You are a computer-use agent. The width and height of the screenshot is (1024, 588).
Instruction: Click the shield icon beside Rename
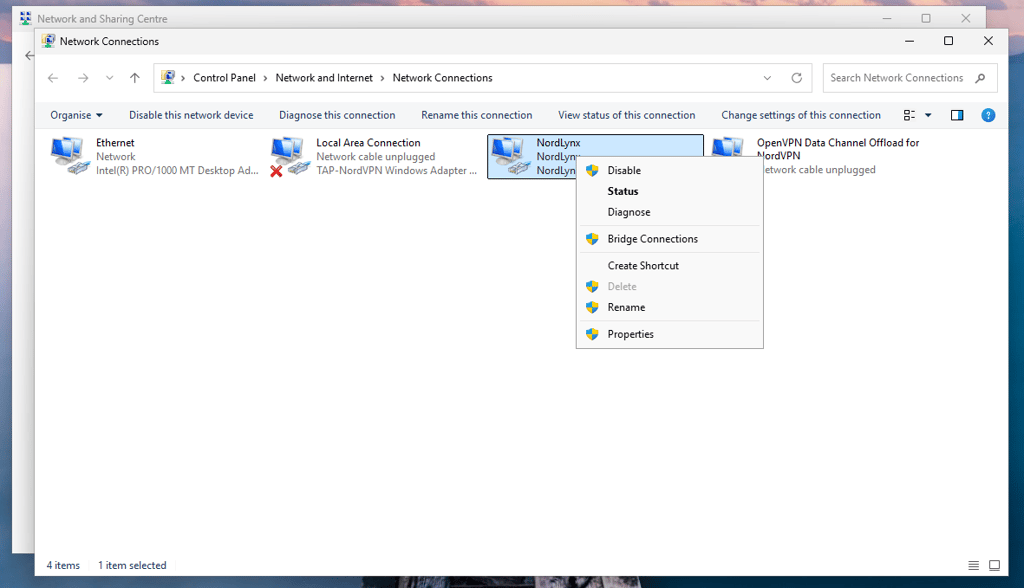coord(592,308)
